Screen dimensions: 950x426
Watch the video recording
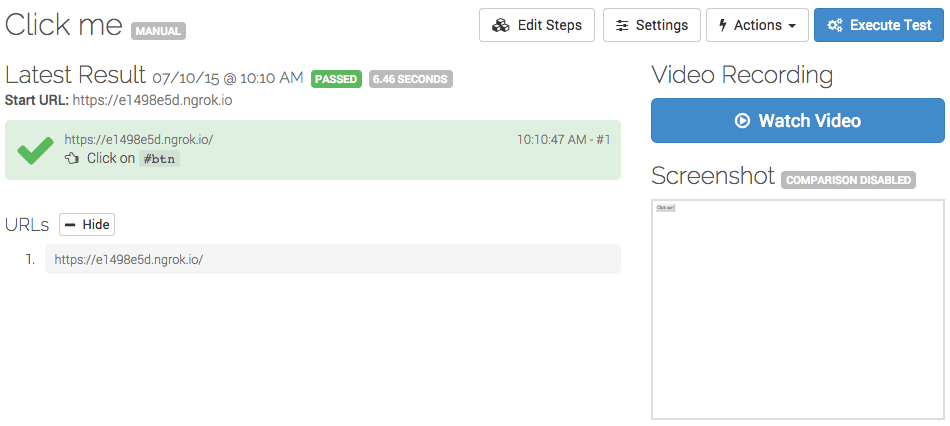[798, 121]
